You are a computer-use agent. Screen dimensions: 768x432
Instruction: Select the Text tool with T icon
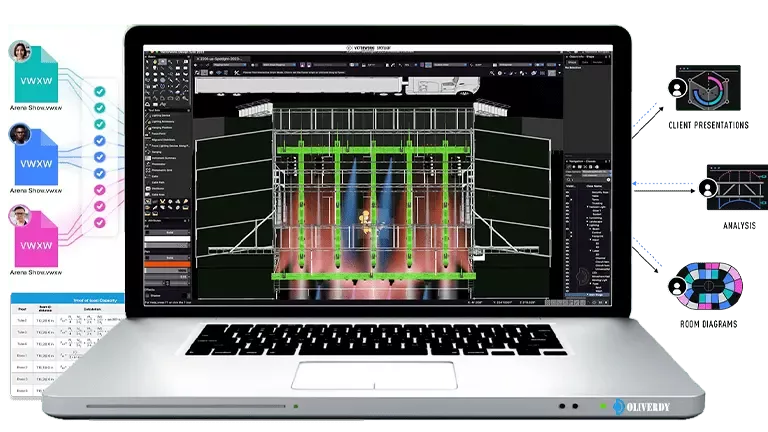pyautogui.click(x=177, y=62)
